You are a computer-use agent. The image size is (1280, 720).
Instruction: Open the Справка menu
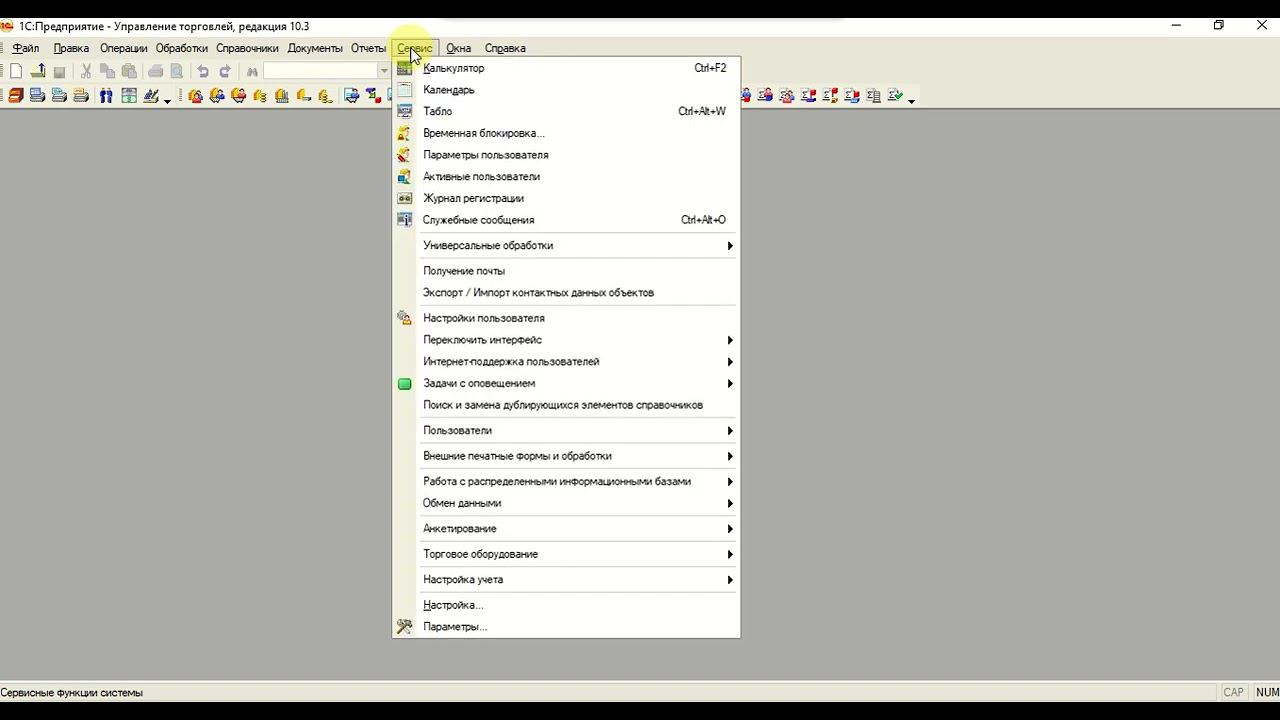click(505, 48)
